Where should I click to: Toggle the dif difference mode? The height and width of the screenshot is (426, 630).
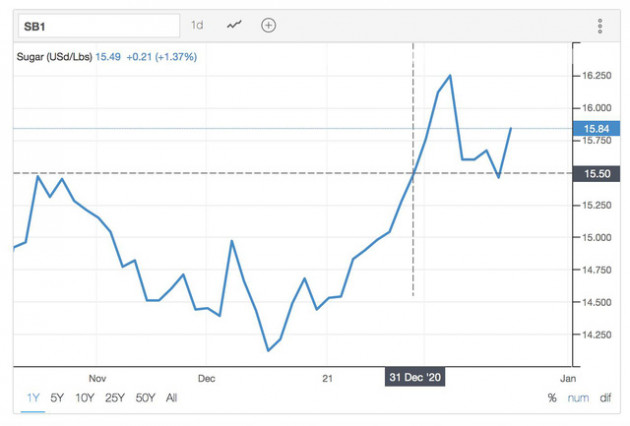(605, 398)
